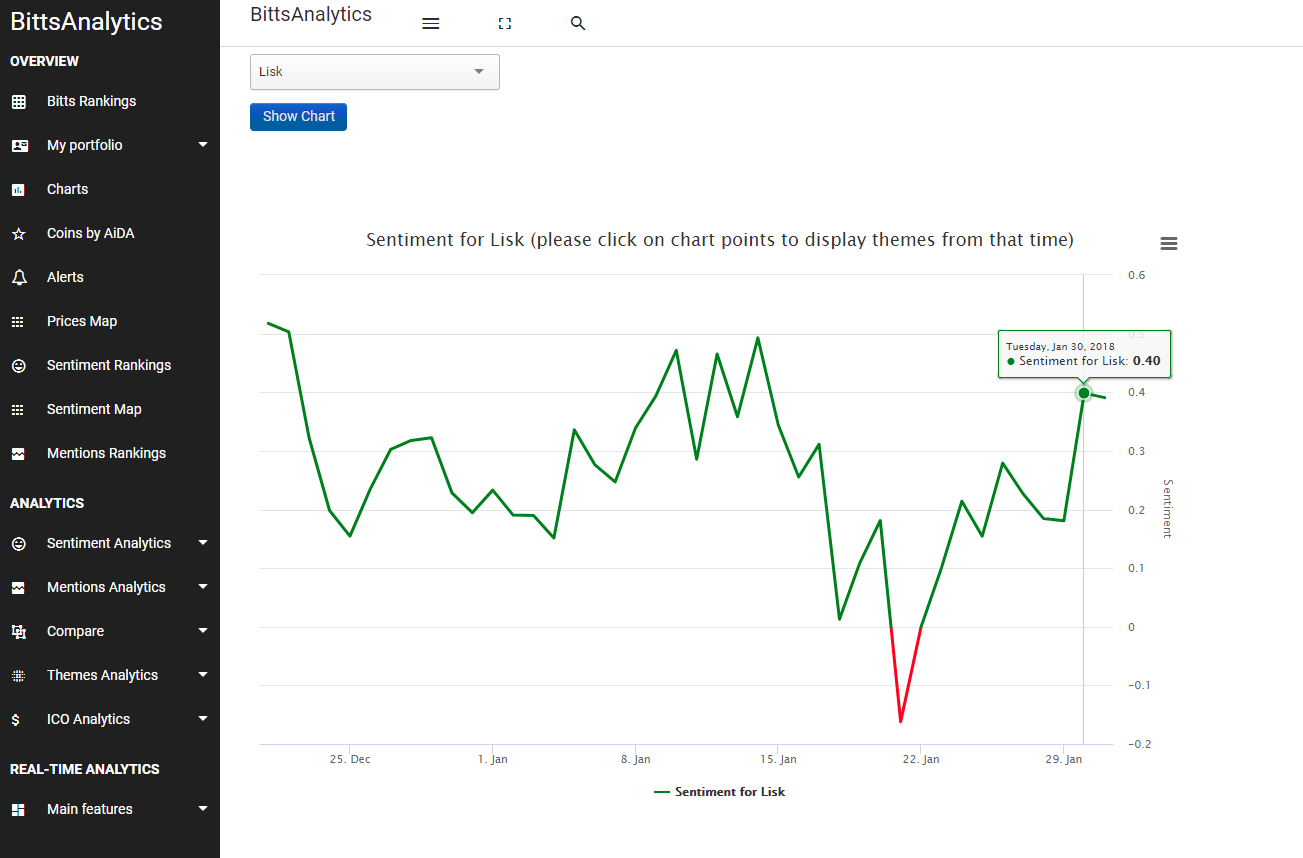Click the Bitts Rankings grid icon
This screenshot has height=858, width=1303.
[18, 102]
